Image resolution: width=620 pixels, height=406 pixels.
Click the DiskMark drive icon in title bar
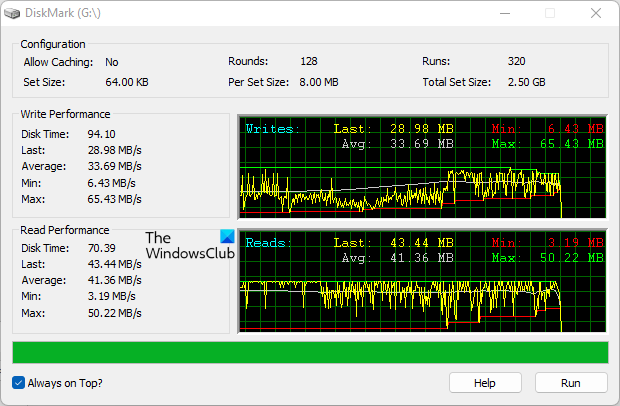(x=12, y=13)
